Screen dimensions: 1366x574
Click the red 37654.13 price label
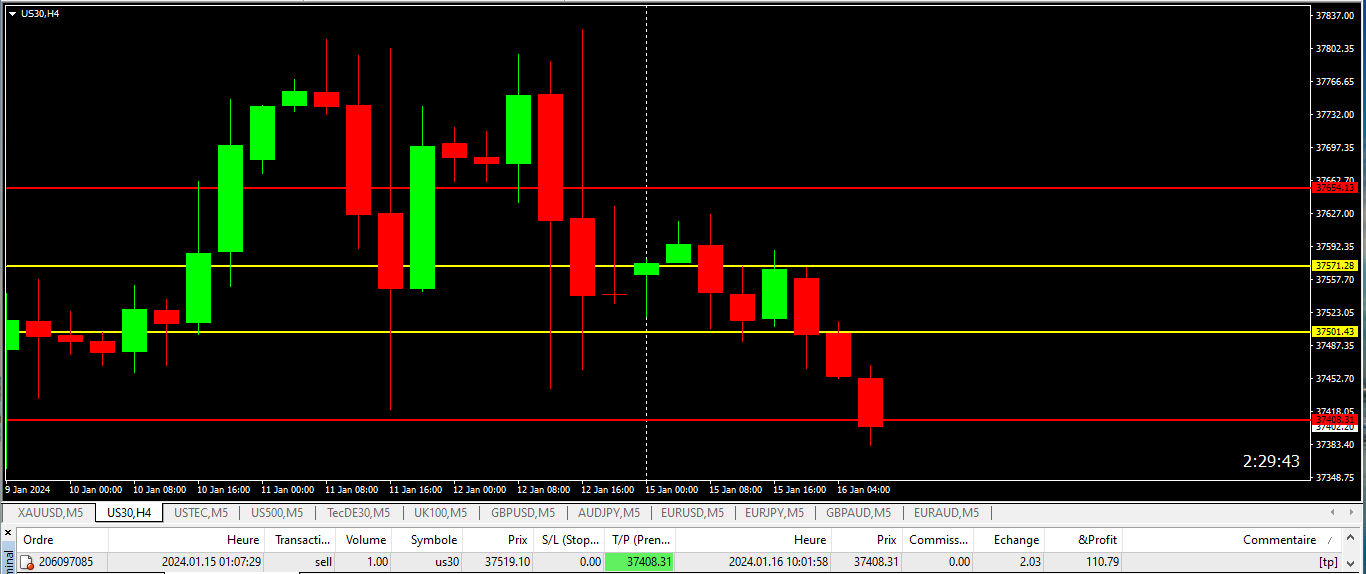pyautogui.click(x=1336, y=187)
